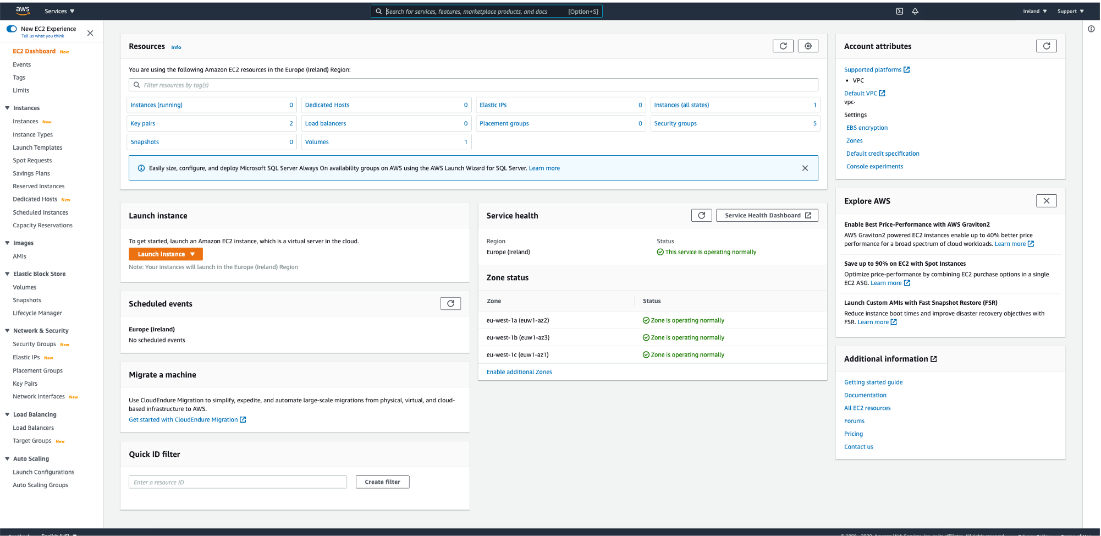Screen dimensions: 1101x536
Task: Open the Services dropdown menu
Action: pos(61,11)
